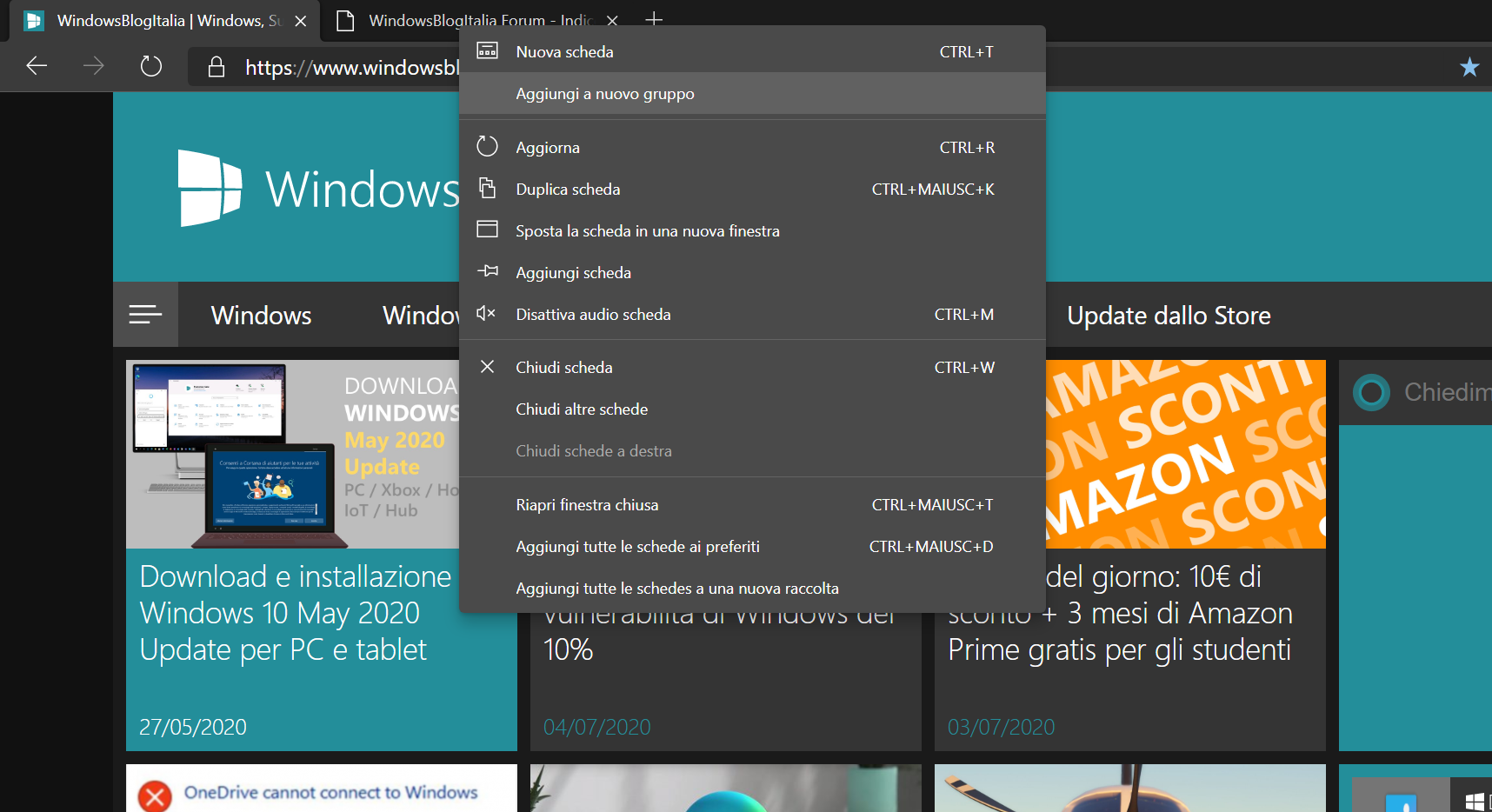The image size is (1492, 812).
Task: Click the Duplica scheda menu icon
Action: pos(488,188)
